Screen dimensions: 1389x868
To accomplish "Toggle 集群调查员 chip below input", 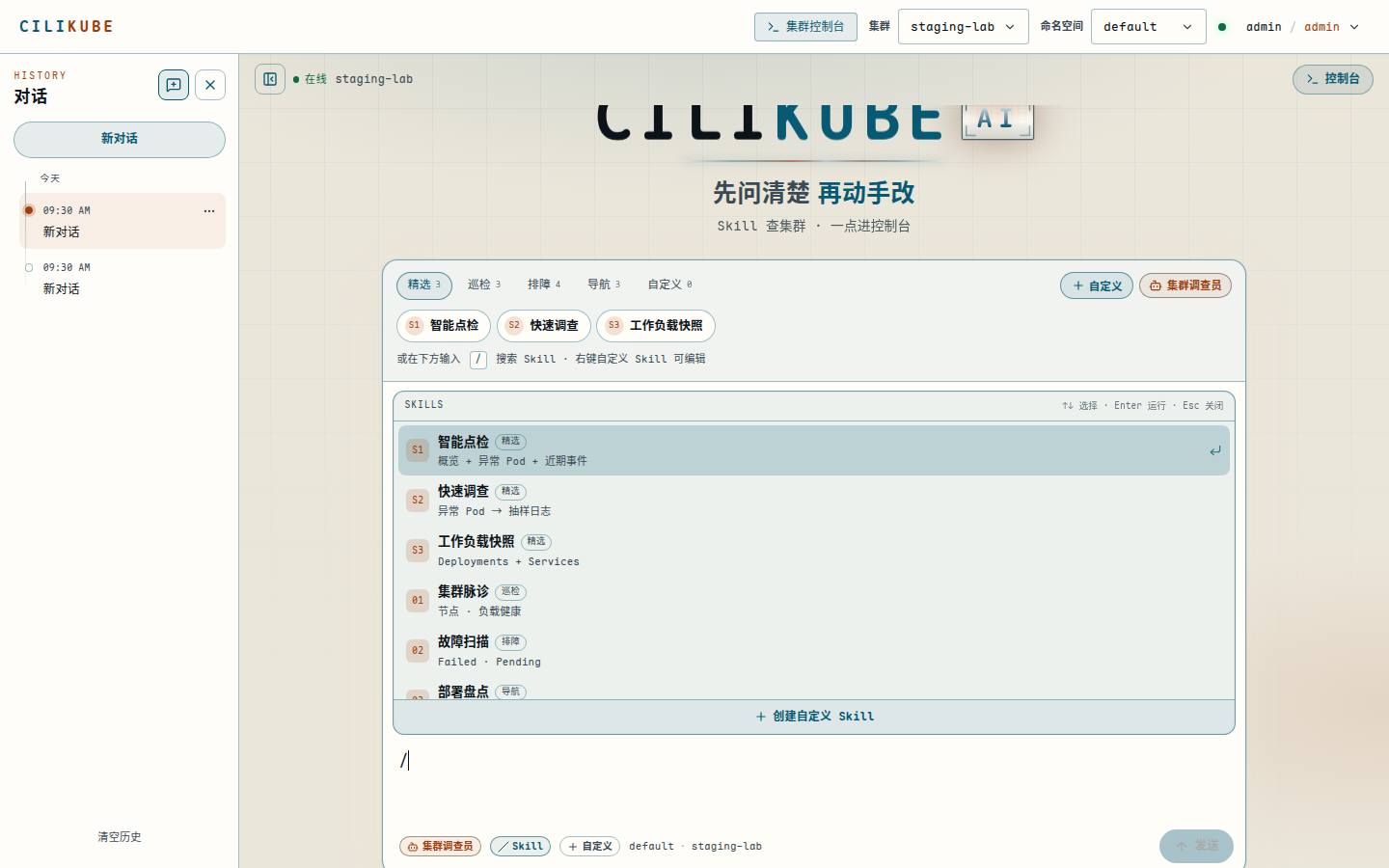I will click(x=440, y=847).
